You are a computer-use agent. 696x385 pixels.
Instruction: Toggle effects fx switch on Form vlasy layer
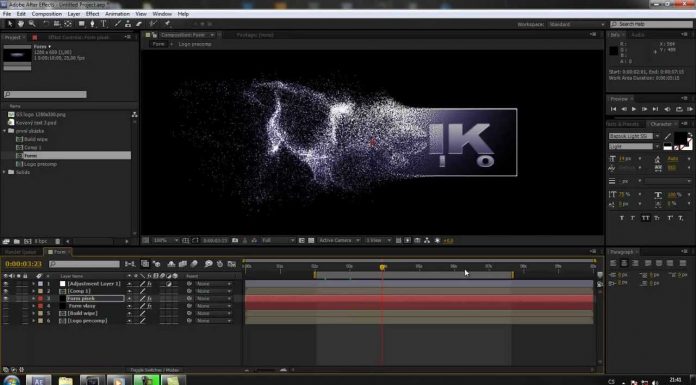point(149,306)
